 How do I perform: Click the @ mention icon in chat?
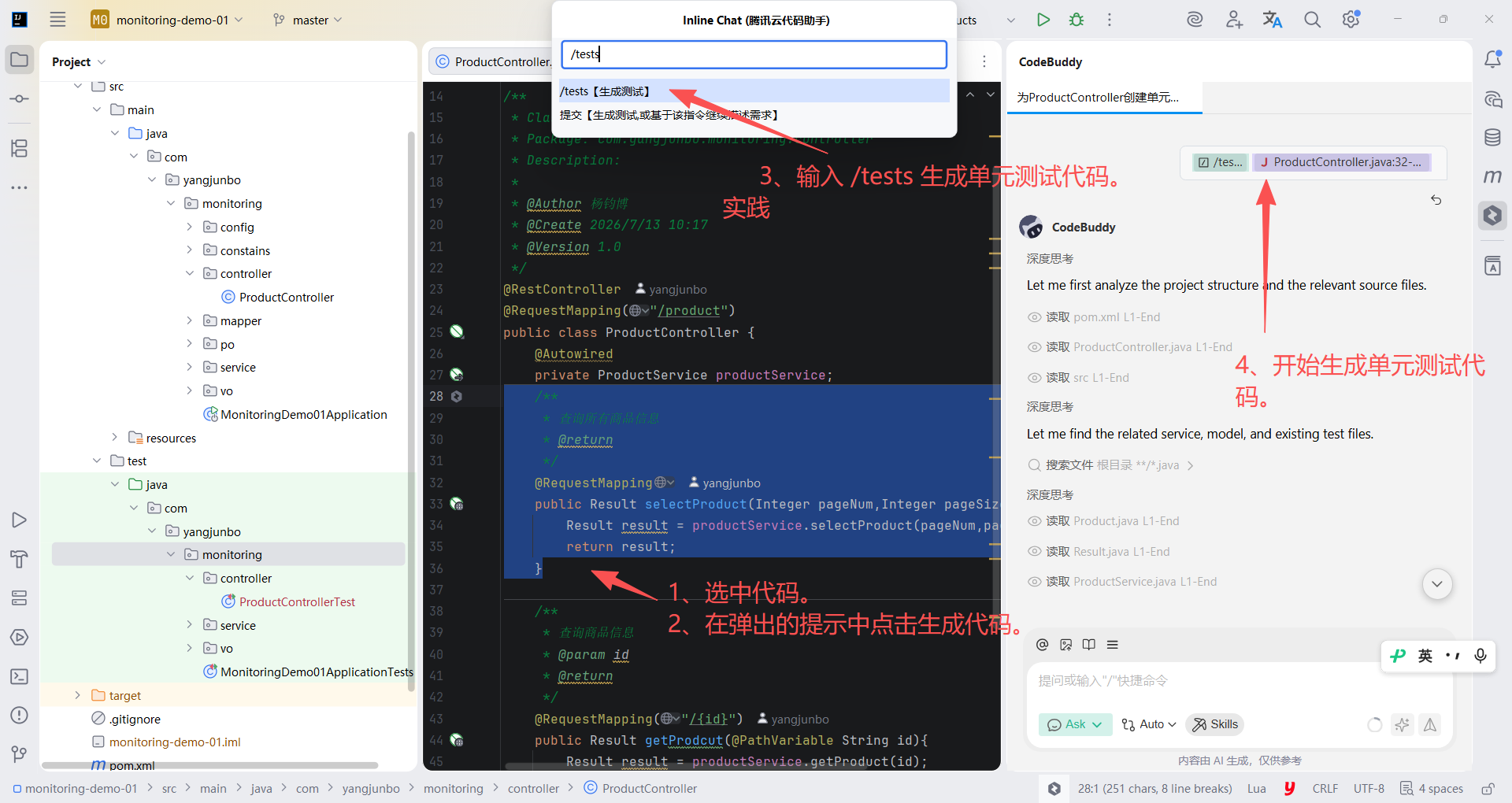point(1043,645)
